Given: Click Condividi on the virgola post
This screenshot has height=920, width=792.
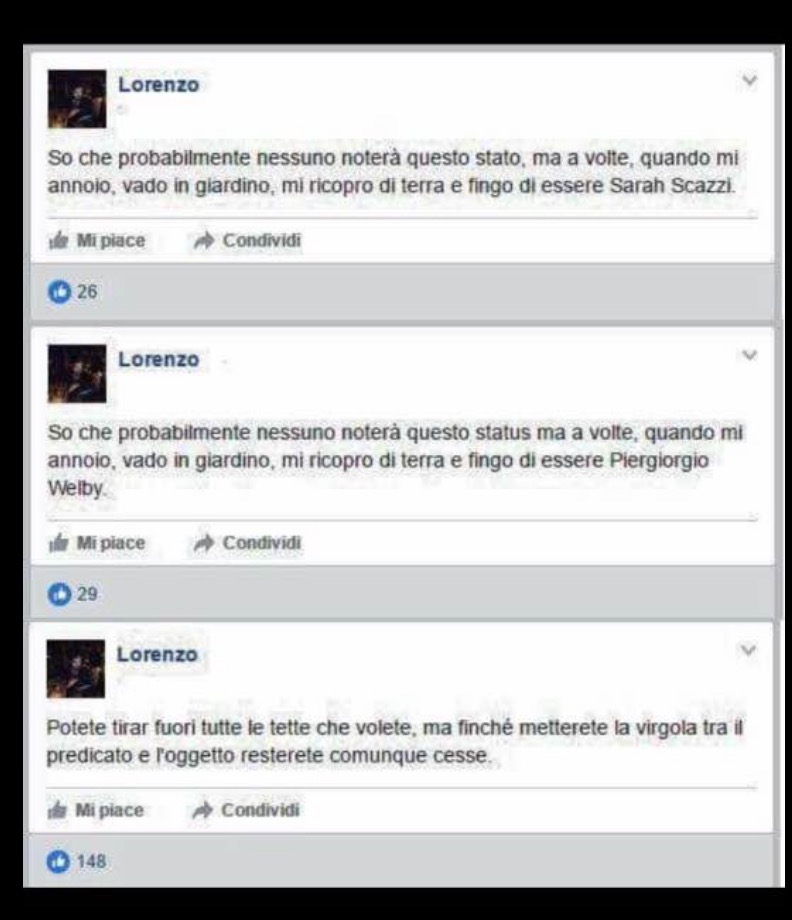Looking at the screenshot, I should click(x=260, y=810).
